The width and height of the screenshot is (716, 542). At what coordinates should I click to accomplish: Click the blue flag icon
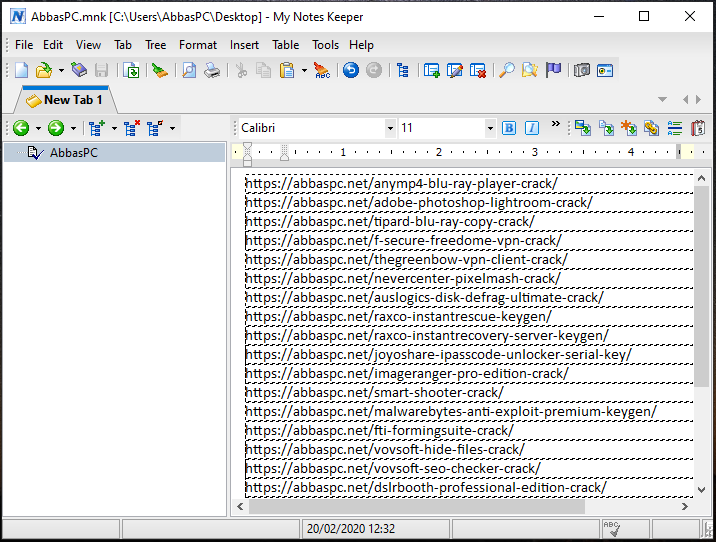pyautogui.click(x=553, y=70)
